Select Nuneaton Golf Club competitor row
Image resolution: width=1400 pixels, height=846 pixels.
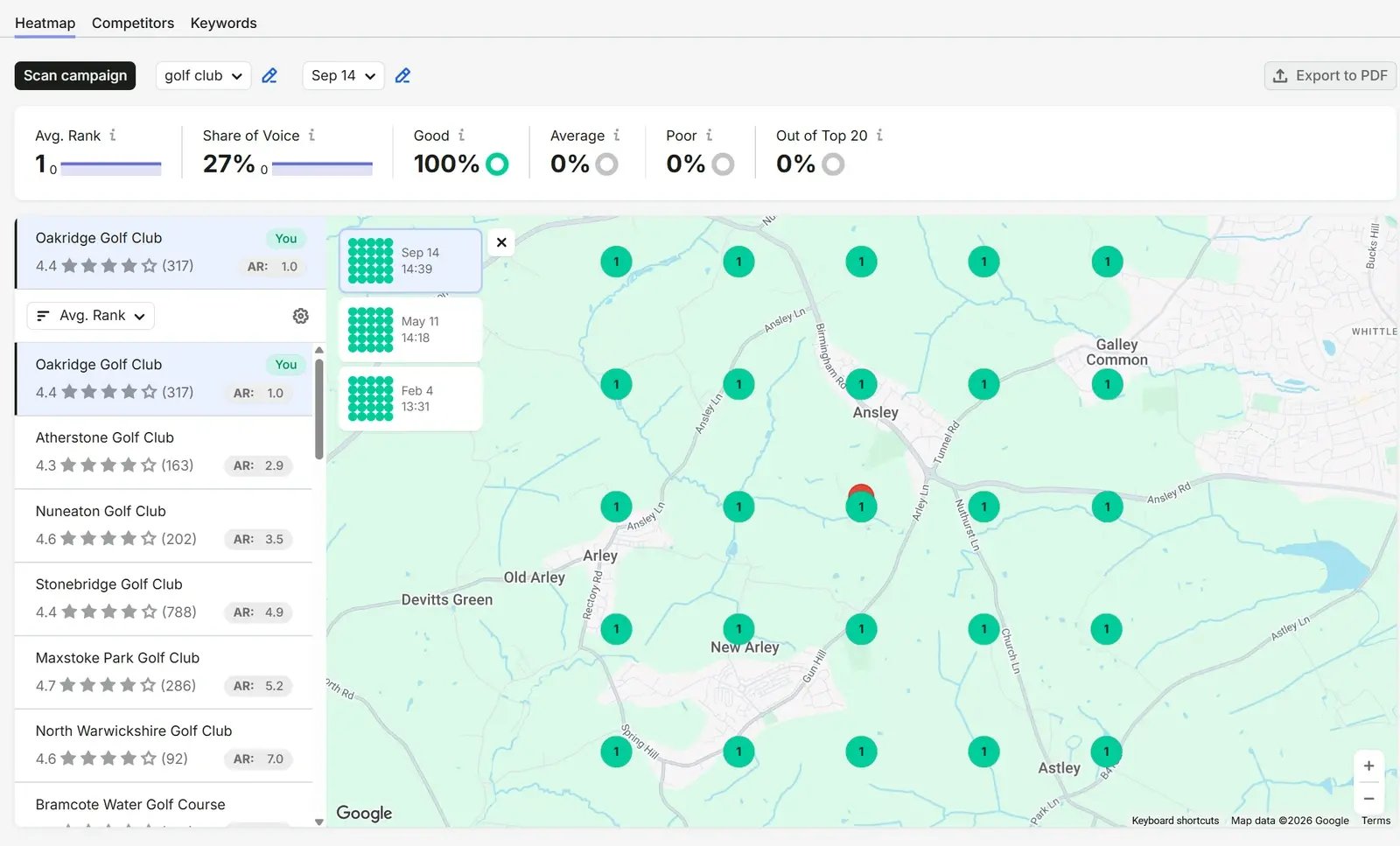[x=164, y=526]
